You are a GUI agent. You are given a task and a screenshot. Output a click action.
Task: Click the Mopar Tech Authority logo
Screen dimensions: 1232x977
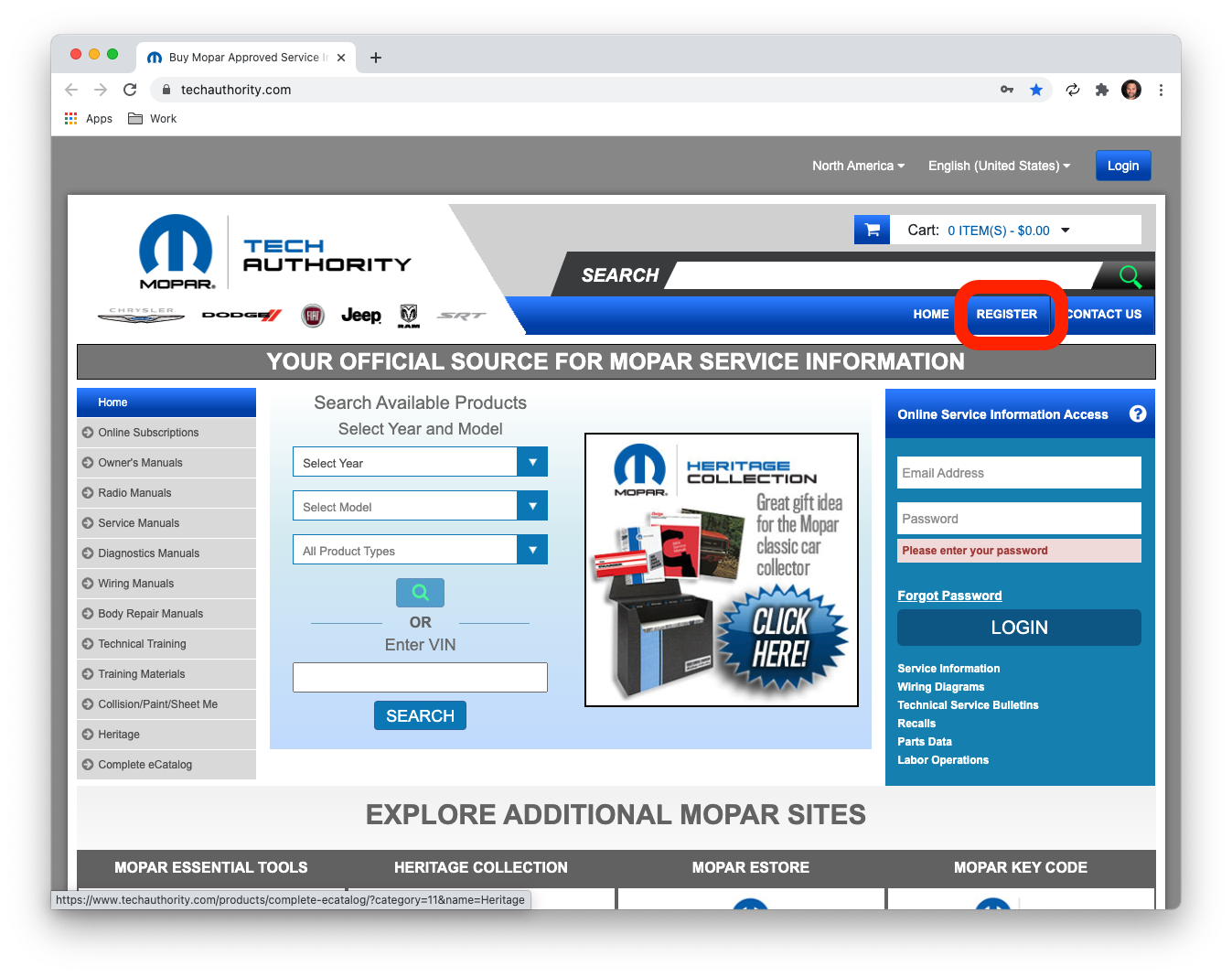point(274,252)
